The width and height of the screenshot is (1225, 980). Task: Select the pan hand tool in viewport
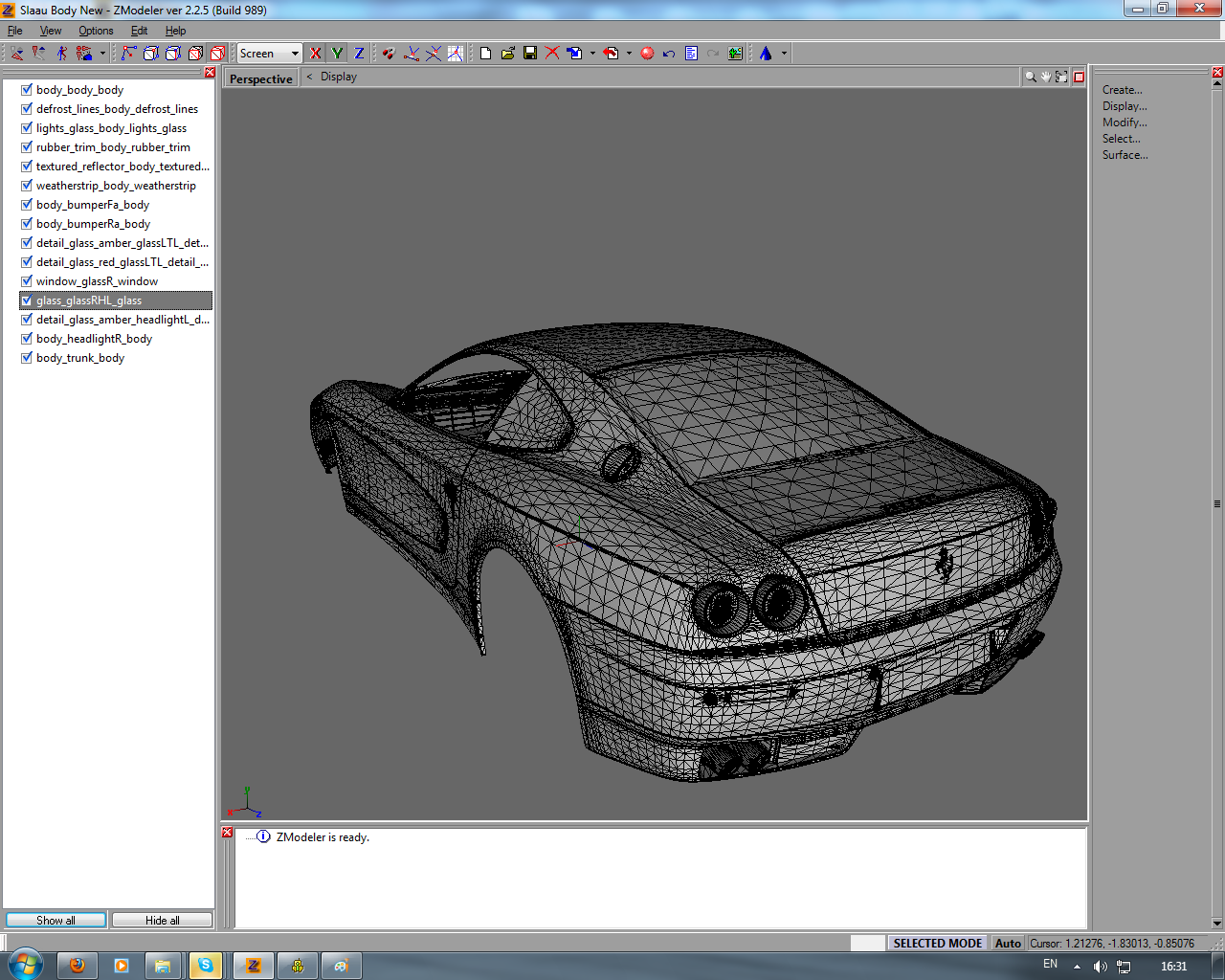(1046, 77)
